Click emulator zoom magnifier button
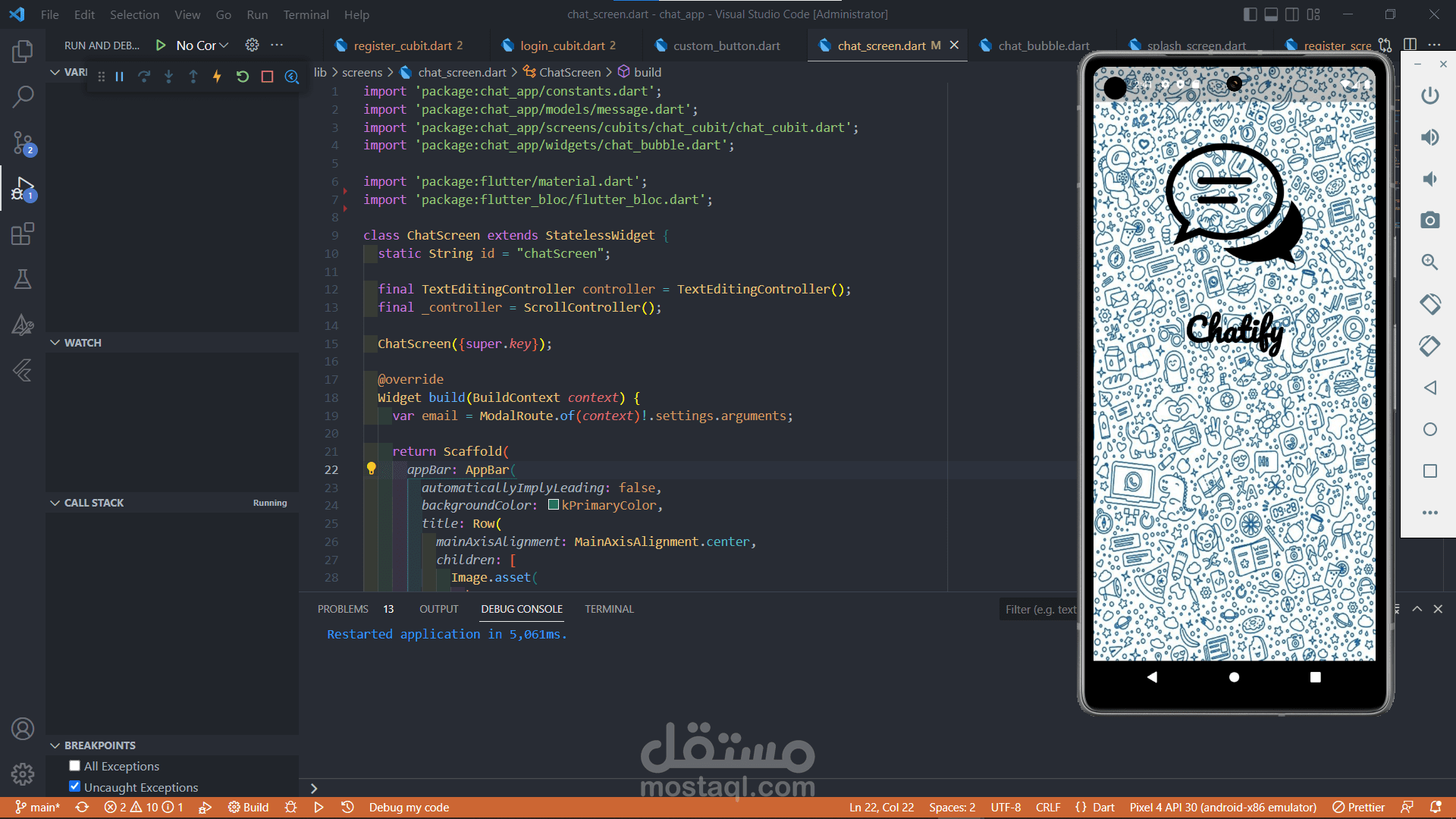The height and width of the screenshot is (819, 1456). 1429,262
